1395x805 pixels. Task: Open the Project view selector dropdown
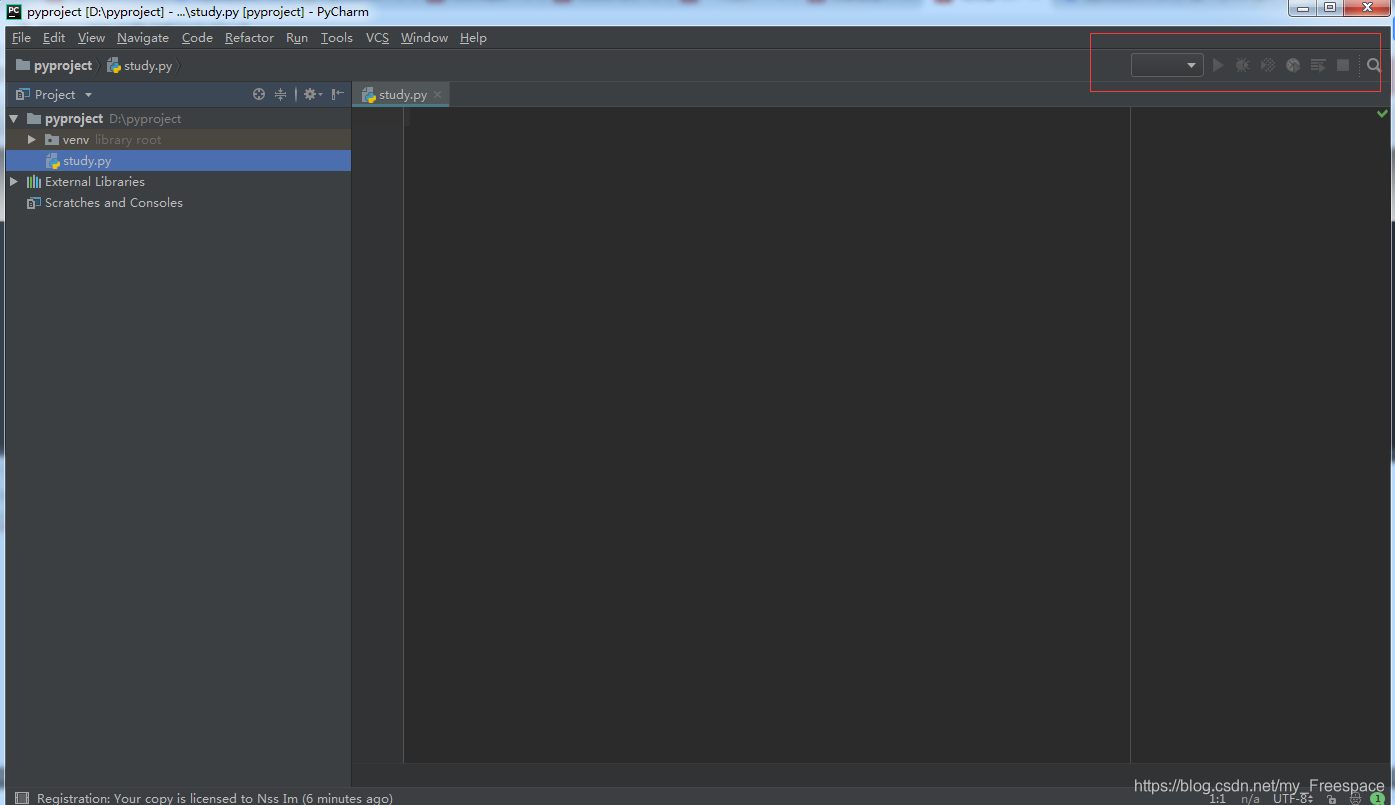tap(55, 94)
